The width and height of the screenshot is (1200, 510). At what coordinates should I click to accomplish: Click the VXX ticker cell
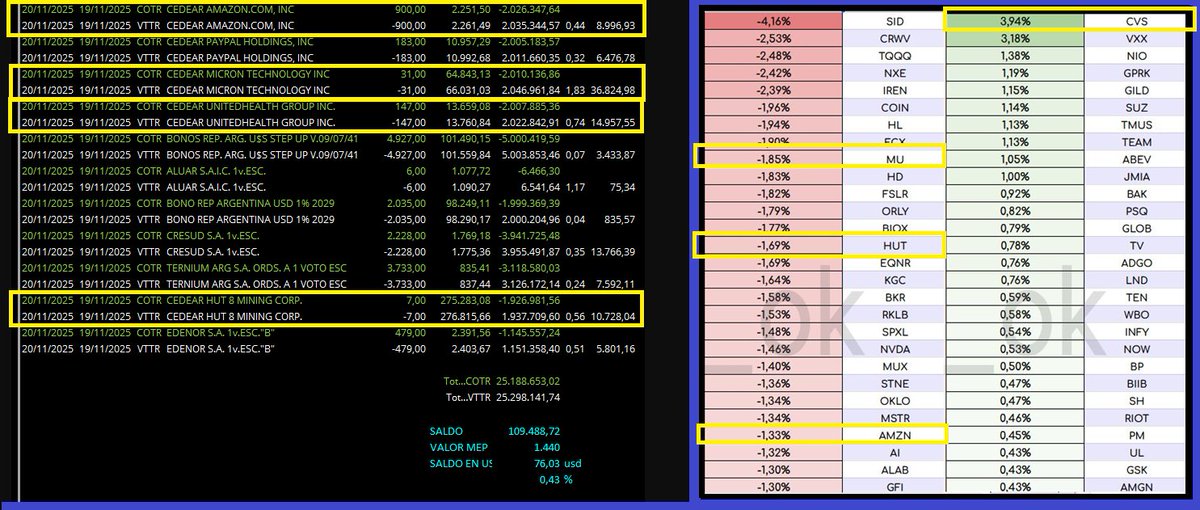coord(1136,37)
